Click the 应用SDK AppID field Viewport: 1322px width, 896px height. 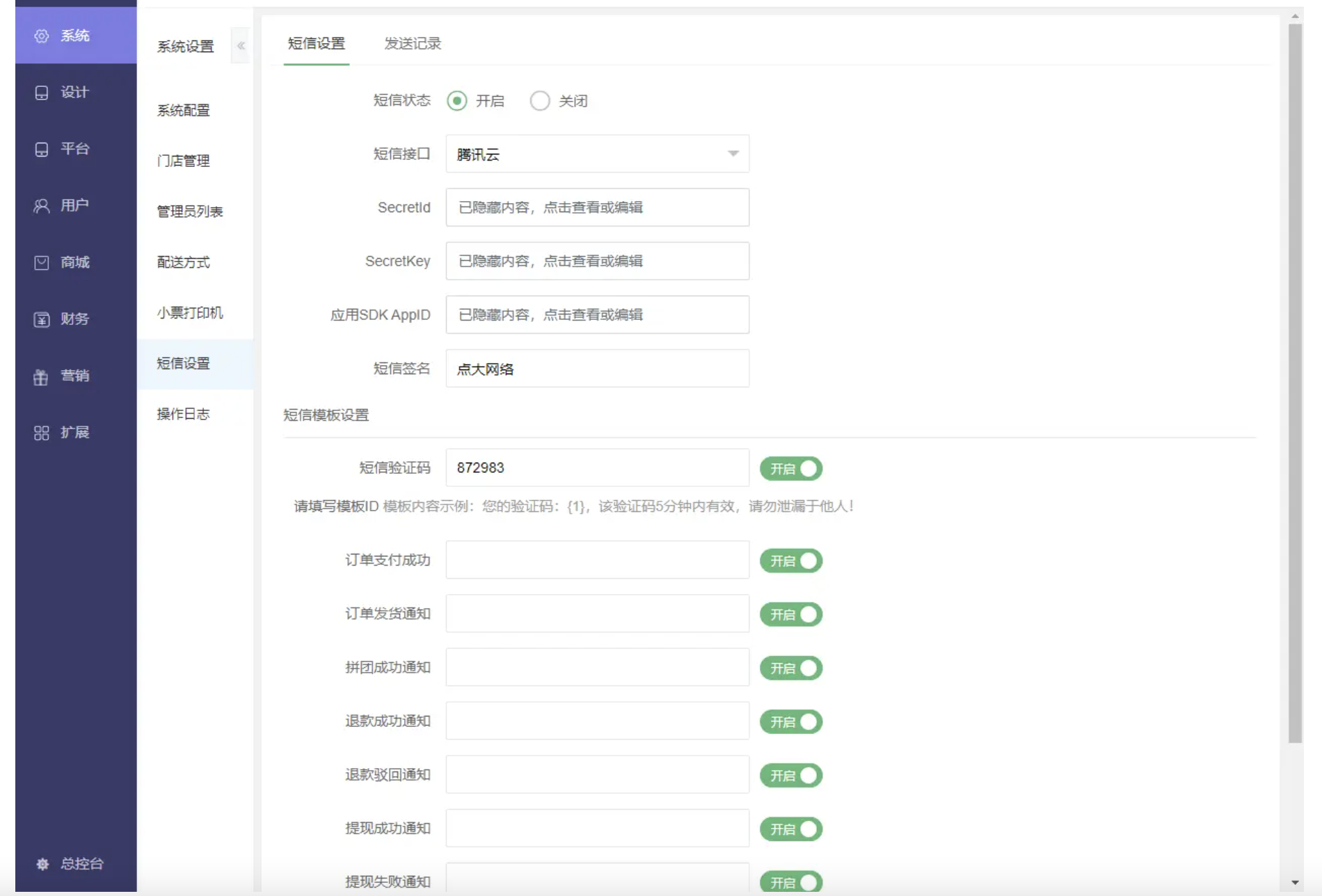(598, 314)
